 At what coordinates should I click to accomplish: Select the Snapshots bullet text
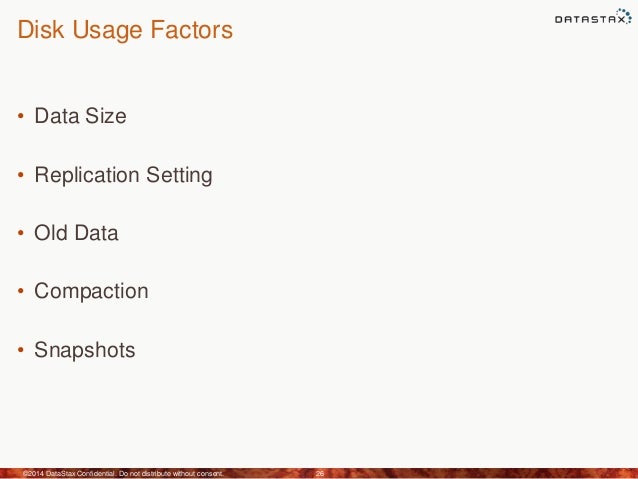pyautogui.click(x=85, y=350)
